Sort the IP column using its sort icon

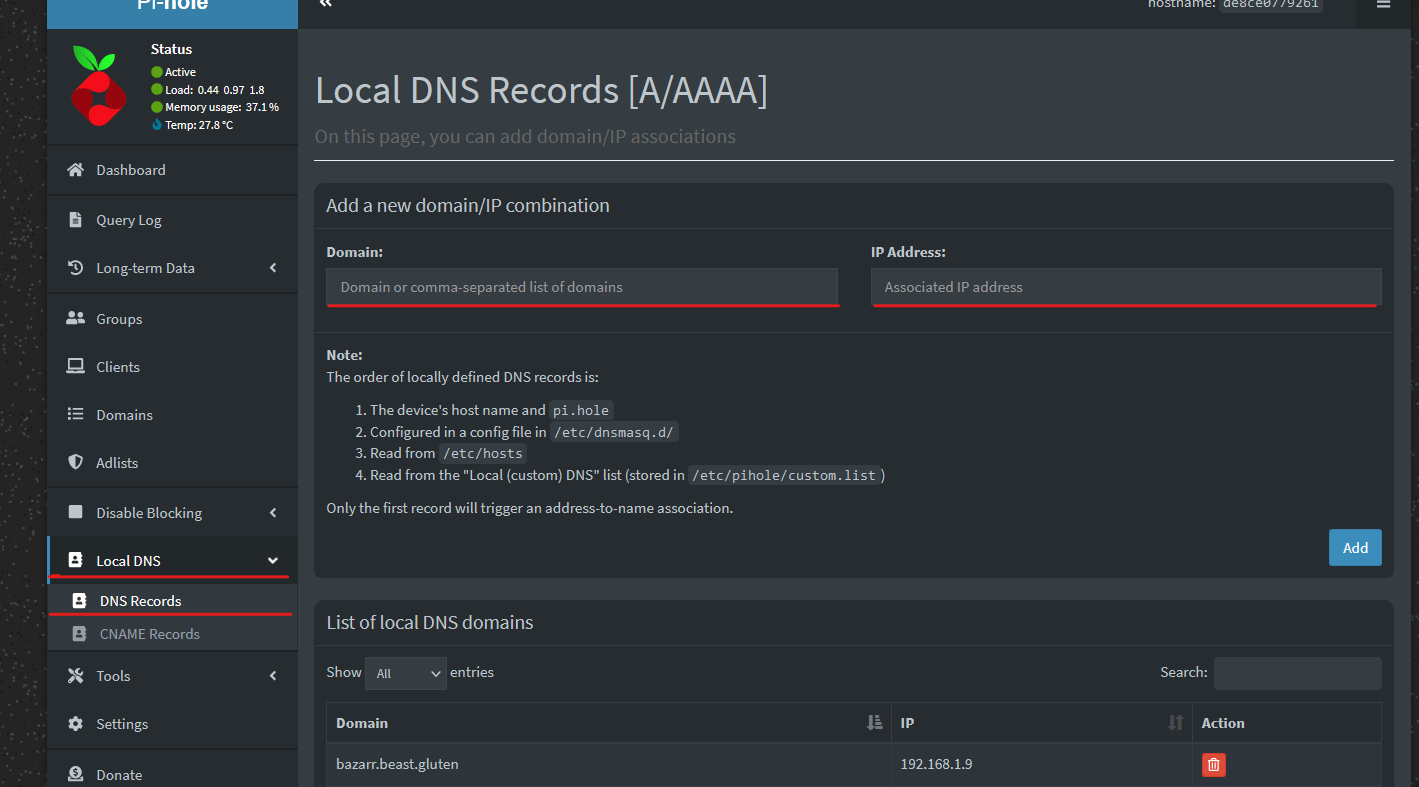(1174, 722)
